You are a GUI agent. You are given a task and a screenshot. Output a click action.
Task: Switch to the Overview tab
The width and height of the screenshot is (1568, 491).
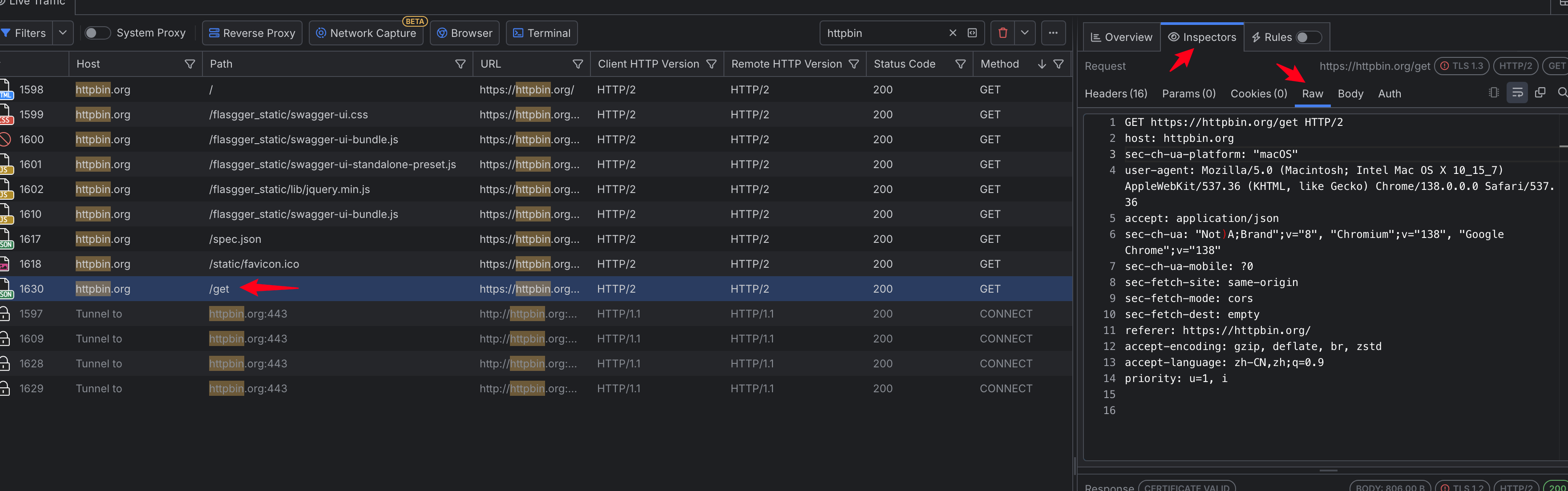pos(1121,38)
